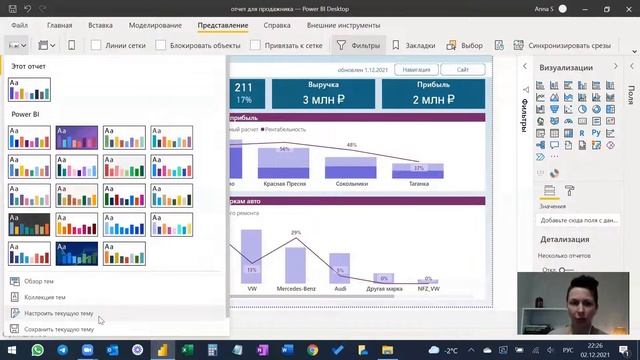
Task: Select the pie chart visual
Action: tap(582, 109)
